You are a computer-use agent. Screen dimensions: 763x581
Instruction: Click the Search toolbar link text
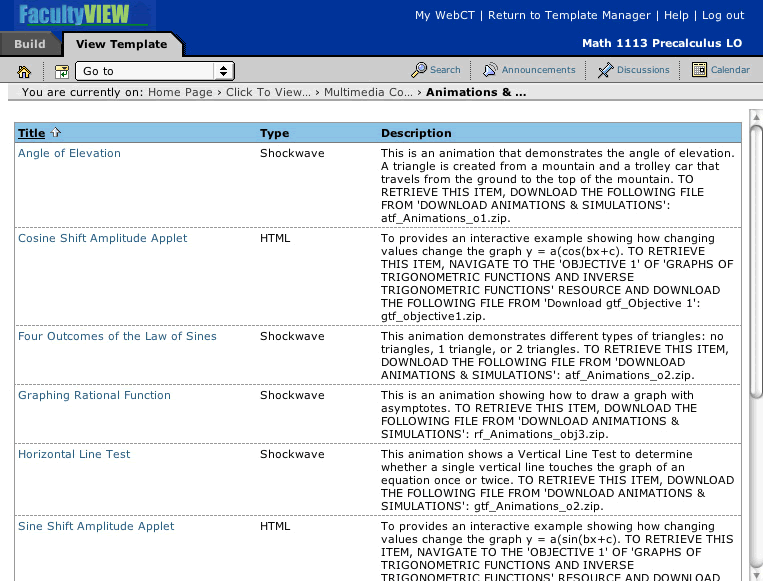[445, 70]
